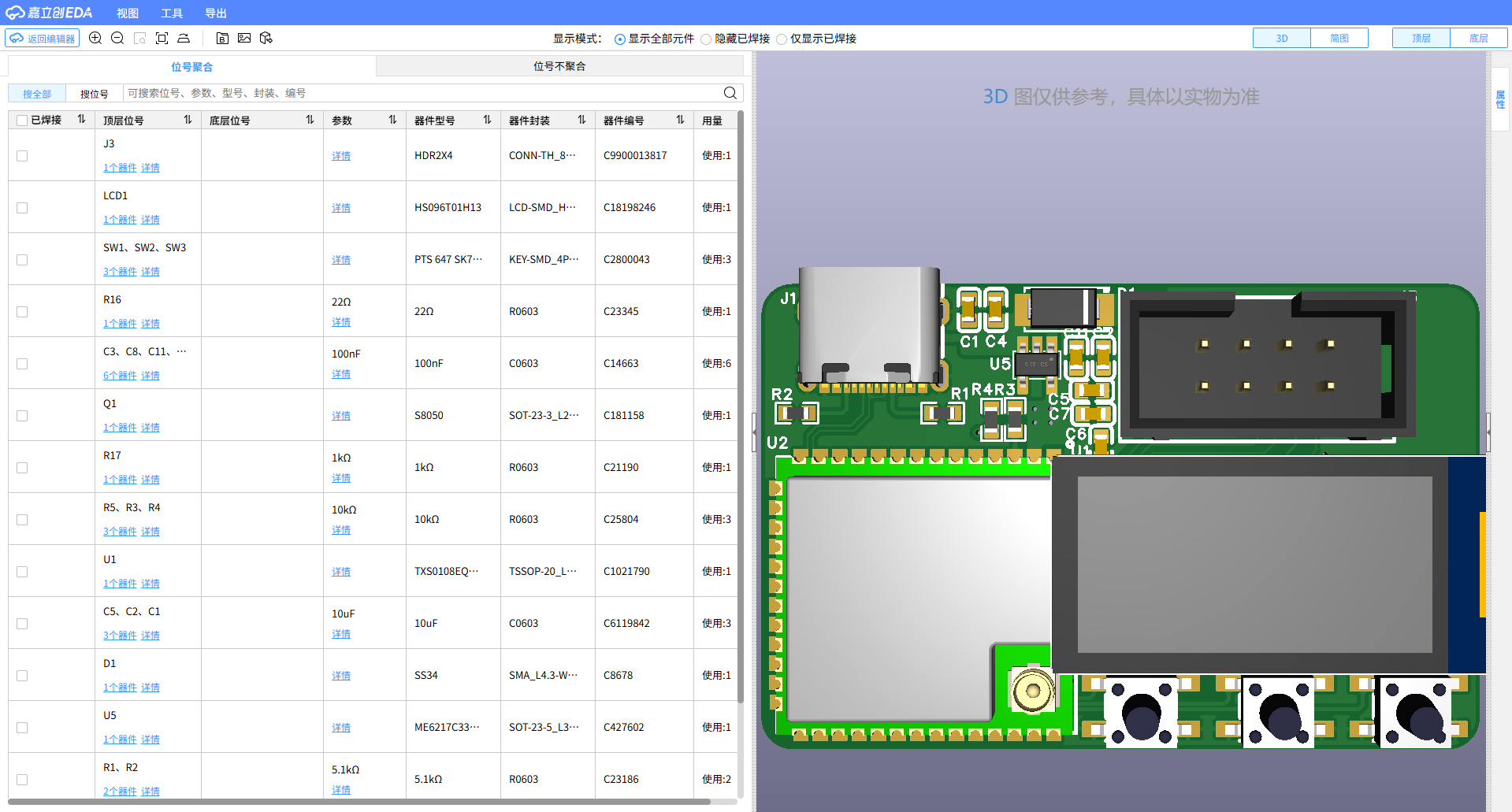Sort by 底层位号 column arrows
Image resolution: width=1512 pixels, height=812 pixels.
[310, 120]
